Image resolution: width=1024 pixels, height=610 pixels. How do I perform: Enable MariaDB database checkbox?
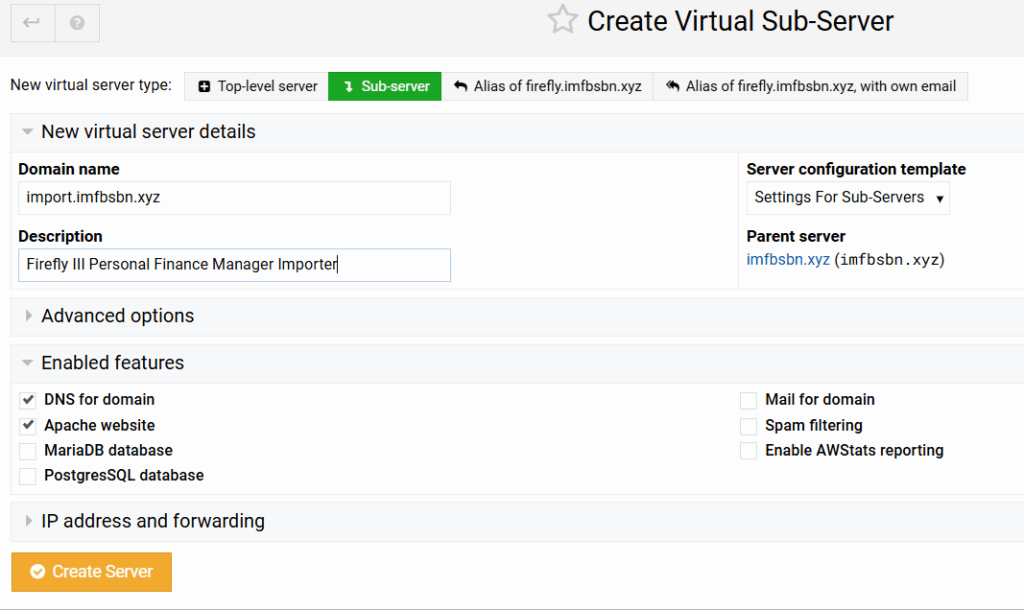[28, 451]
